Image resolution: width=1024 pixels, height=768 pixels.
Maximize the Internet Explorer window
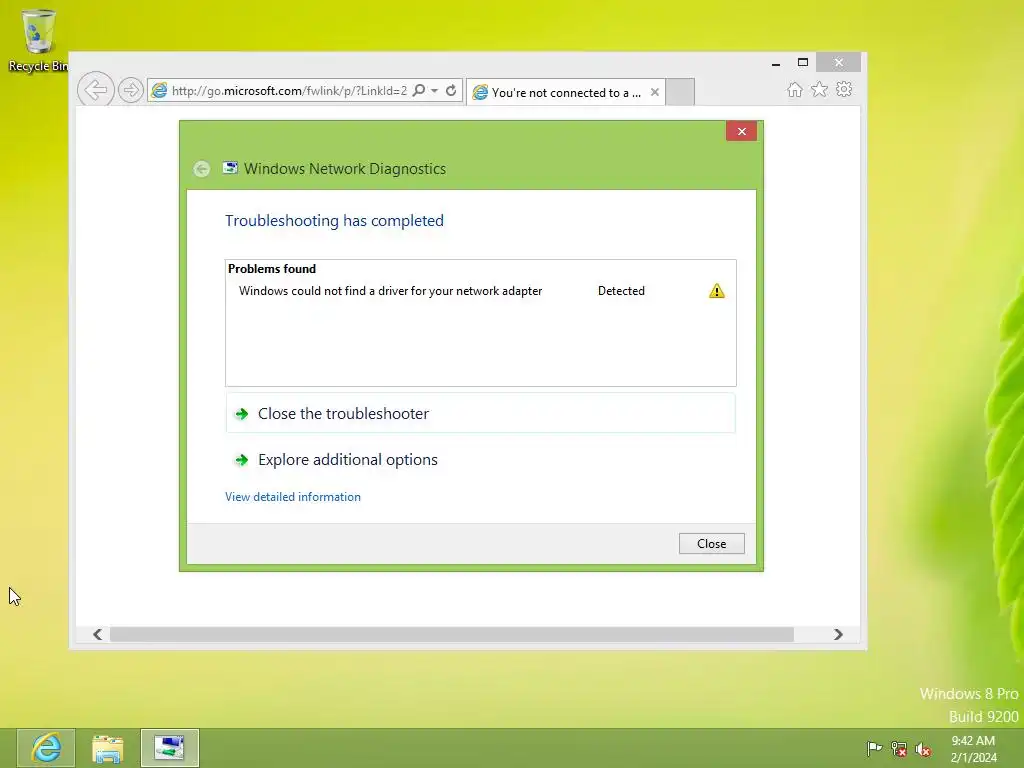click(803, 63)
